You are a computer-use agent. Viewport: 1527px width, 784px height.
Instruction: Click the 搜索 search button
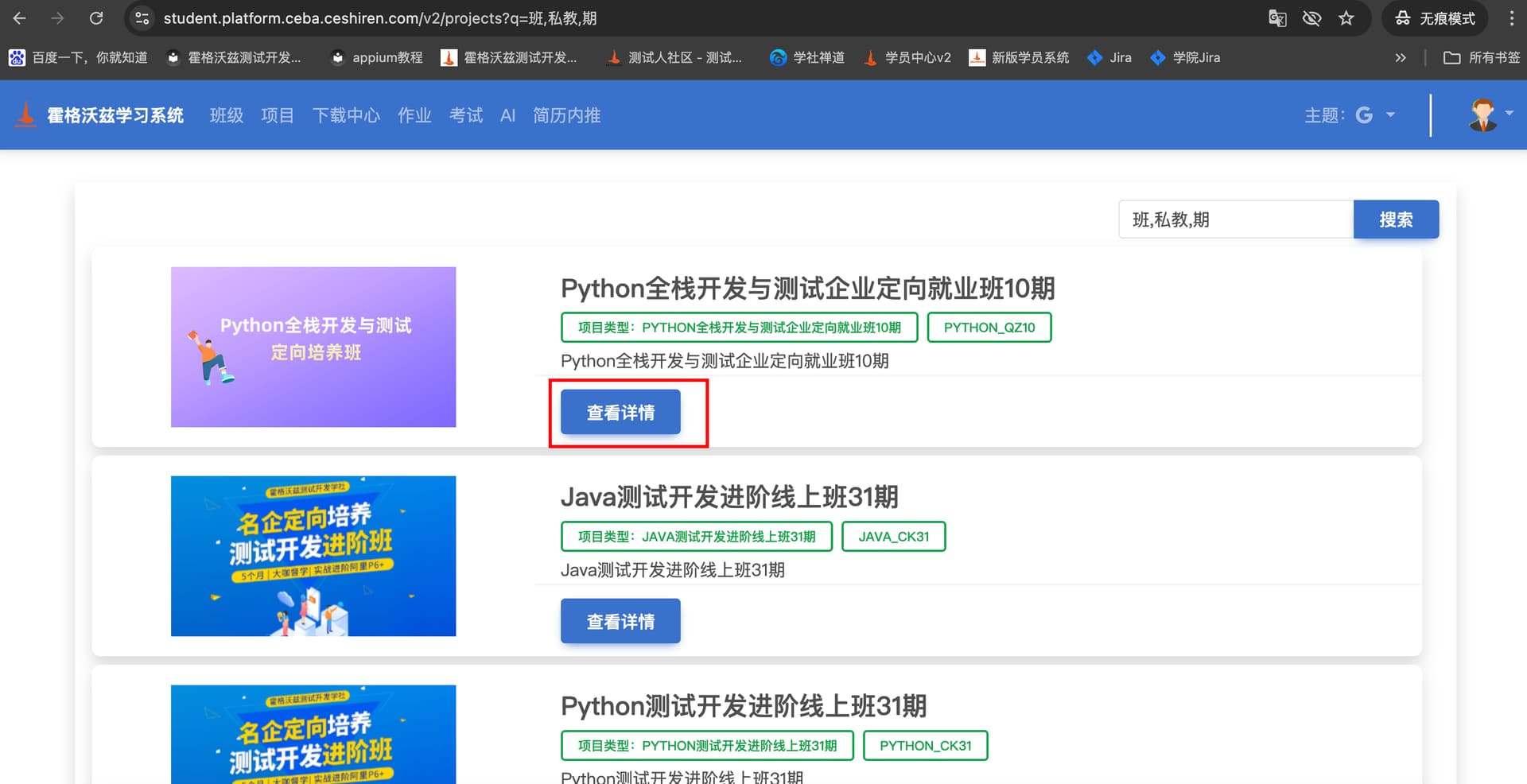pos(1396,219)
